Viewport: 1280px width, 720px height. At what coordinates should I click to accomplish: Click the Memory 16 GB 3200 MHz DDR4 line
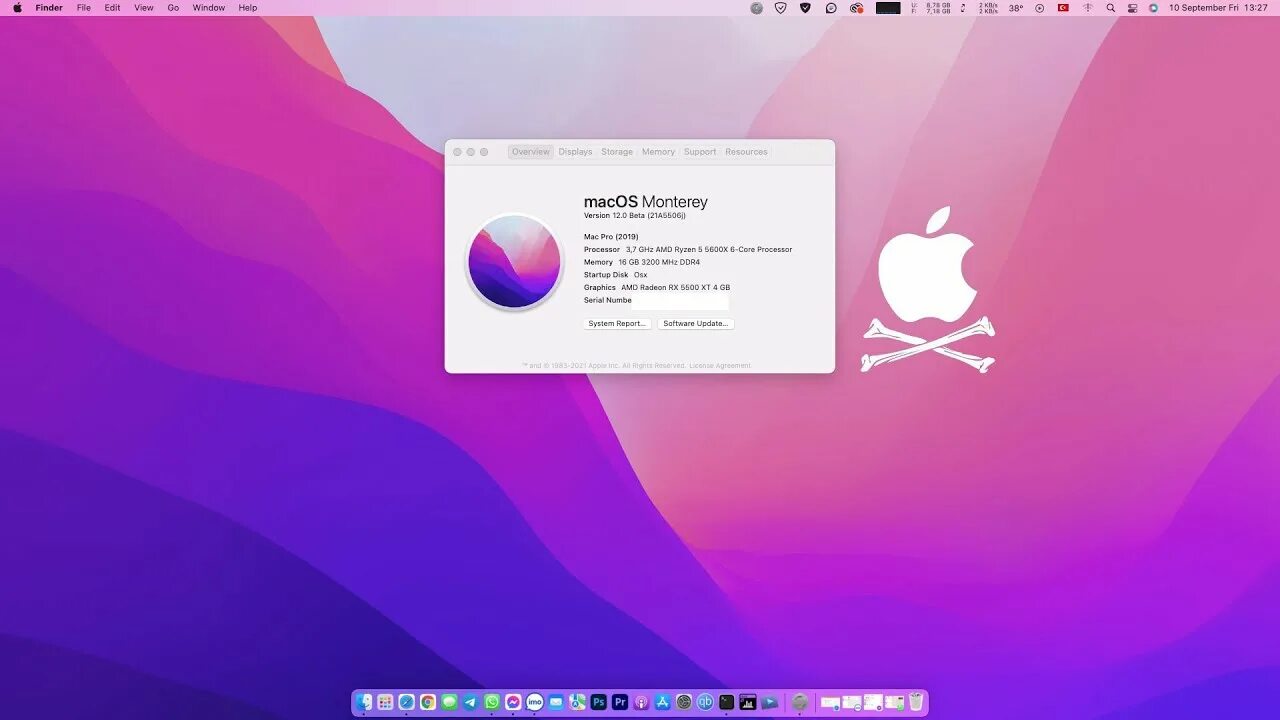pyautogui.click(x=642, y=262)
